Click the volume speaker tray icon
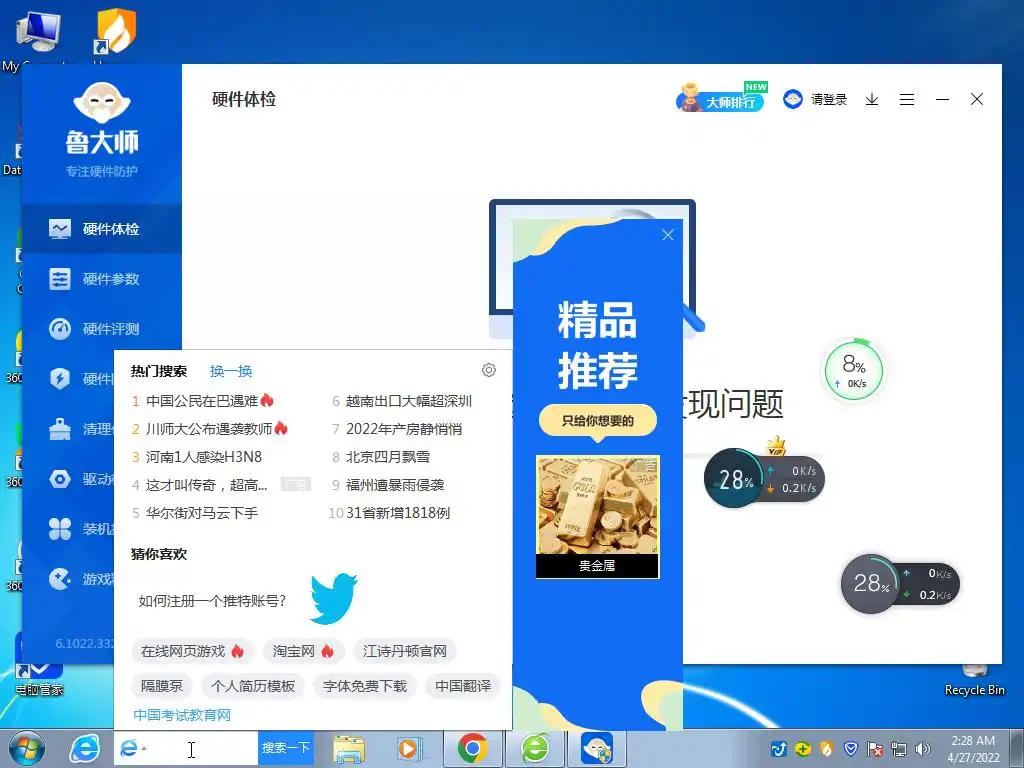This screenshot has width=1024, height=768. [x=923, y=749]
